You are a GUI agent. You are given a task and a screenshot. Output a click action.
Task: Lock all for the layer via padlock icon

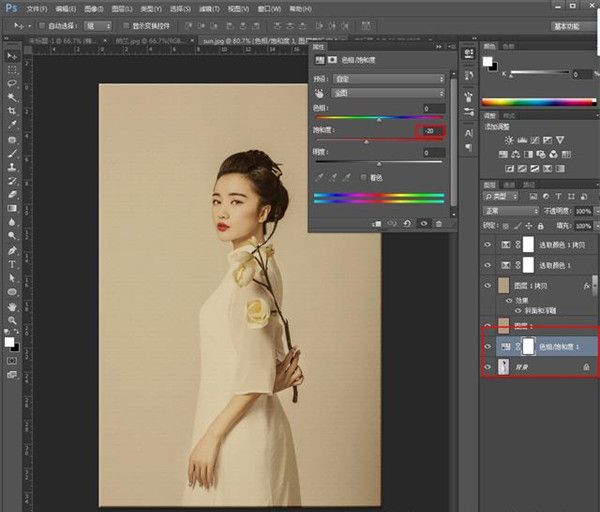click(540, 226)
